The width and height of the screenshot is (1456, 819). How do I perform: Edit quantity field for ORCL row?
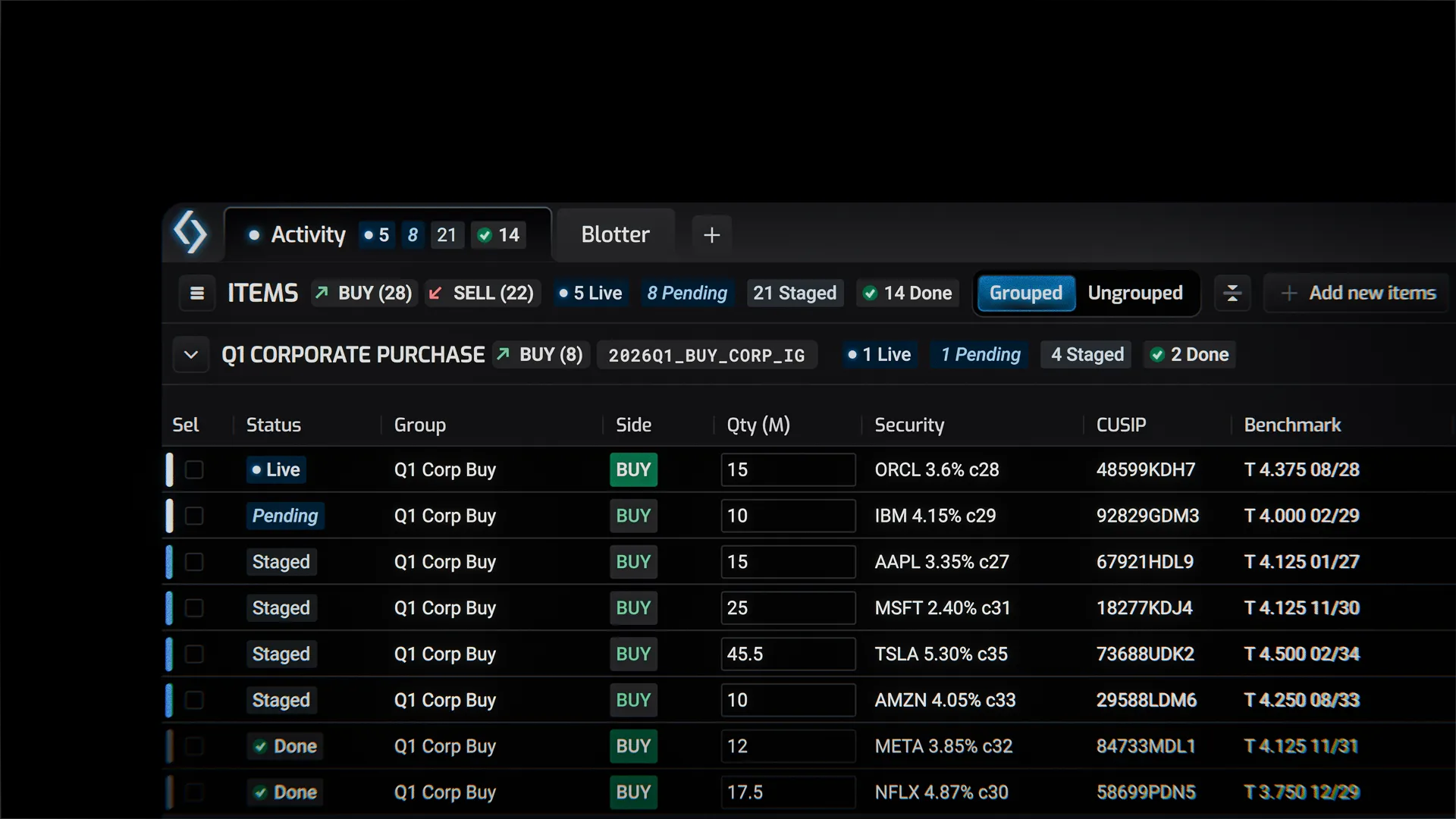(x=788, y=470)
